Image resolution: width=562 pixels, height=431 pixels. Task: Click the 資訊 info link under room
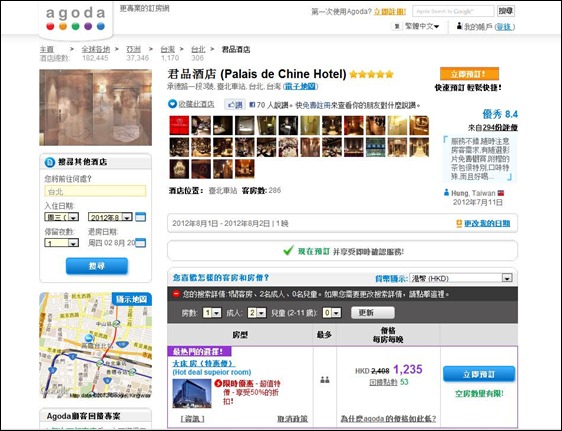[192, 418]
